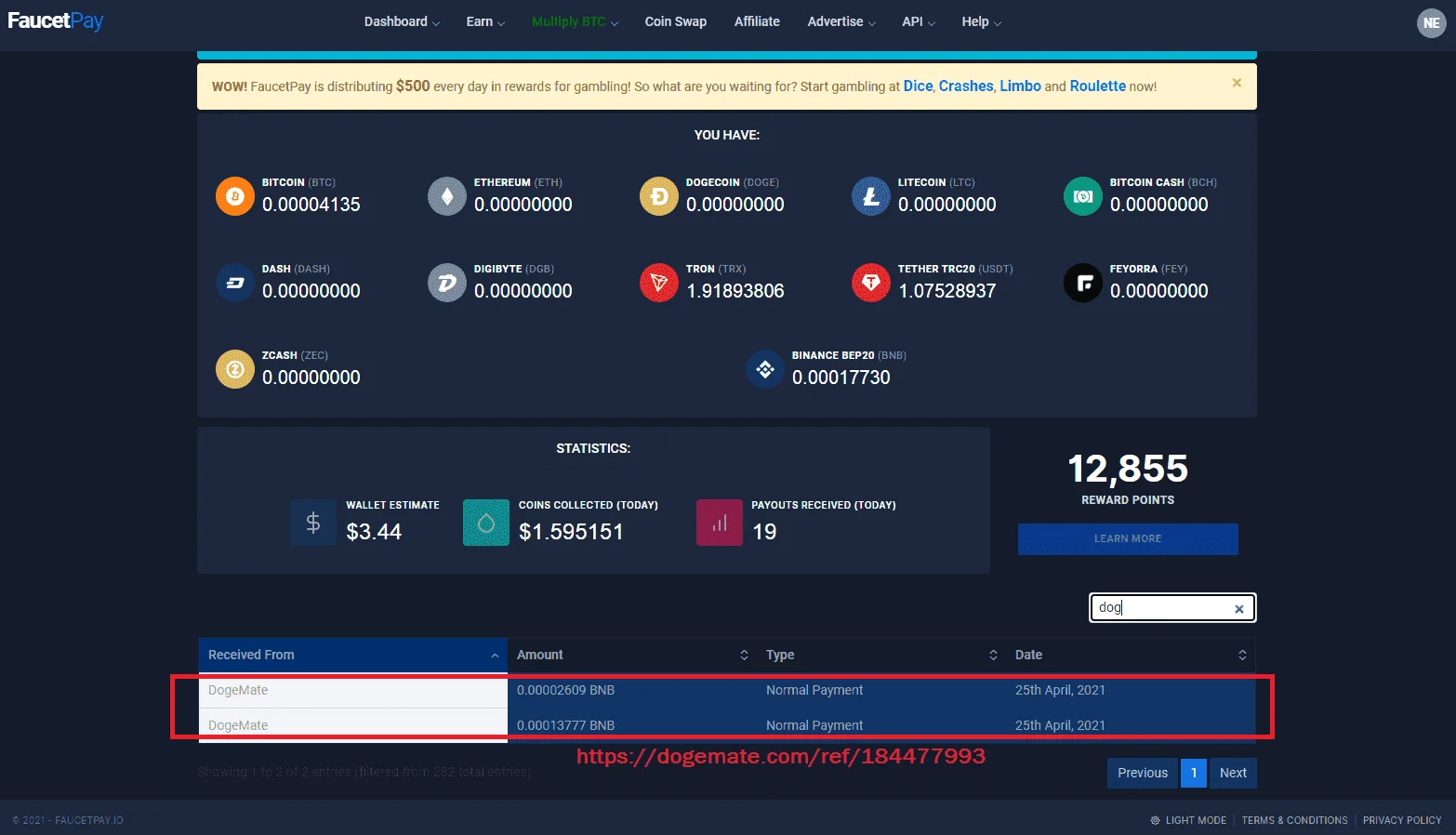Follow the Roulette link in banner
This screenshot has height=835, width=1456.
pyautogui.click(x=1098, y=86)
